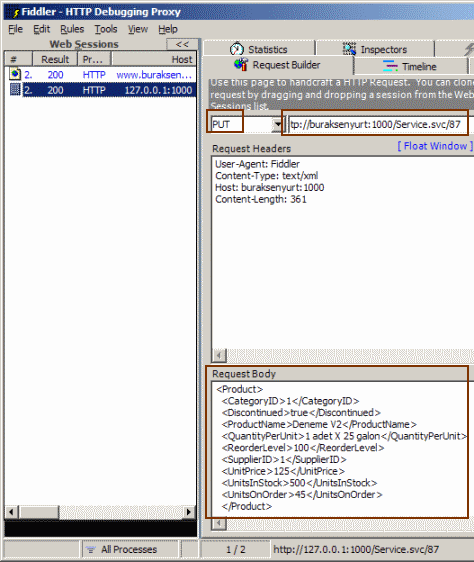Click the Inspectors tab icon
The height and width of the screenshot is (562, 474).
click(350, 49)
